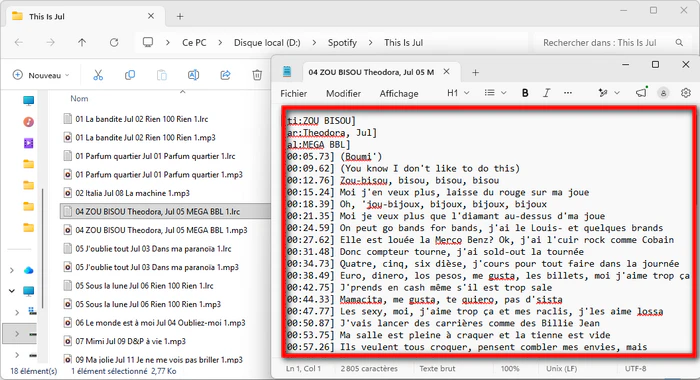Open the Fichier menu in Notepad
This screenshot has width=700, height=380.
pyautogui.click(x=293, y=93)
